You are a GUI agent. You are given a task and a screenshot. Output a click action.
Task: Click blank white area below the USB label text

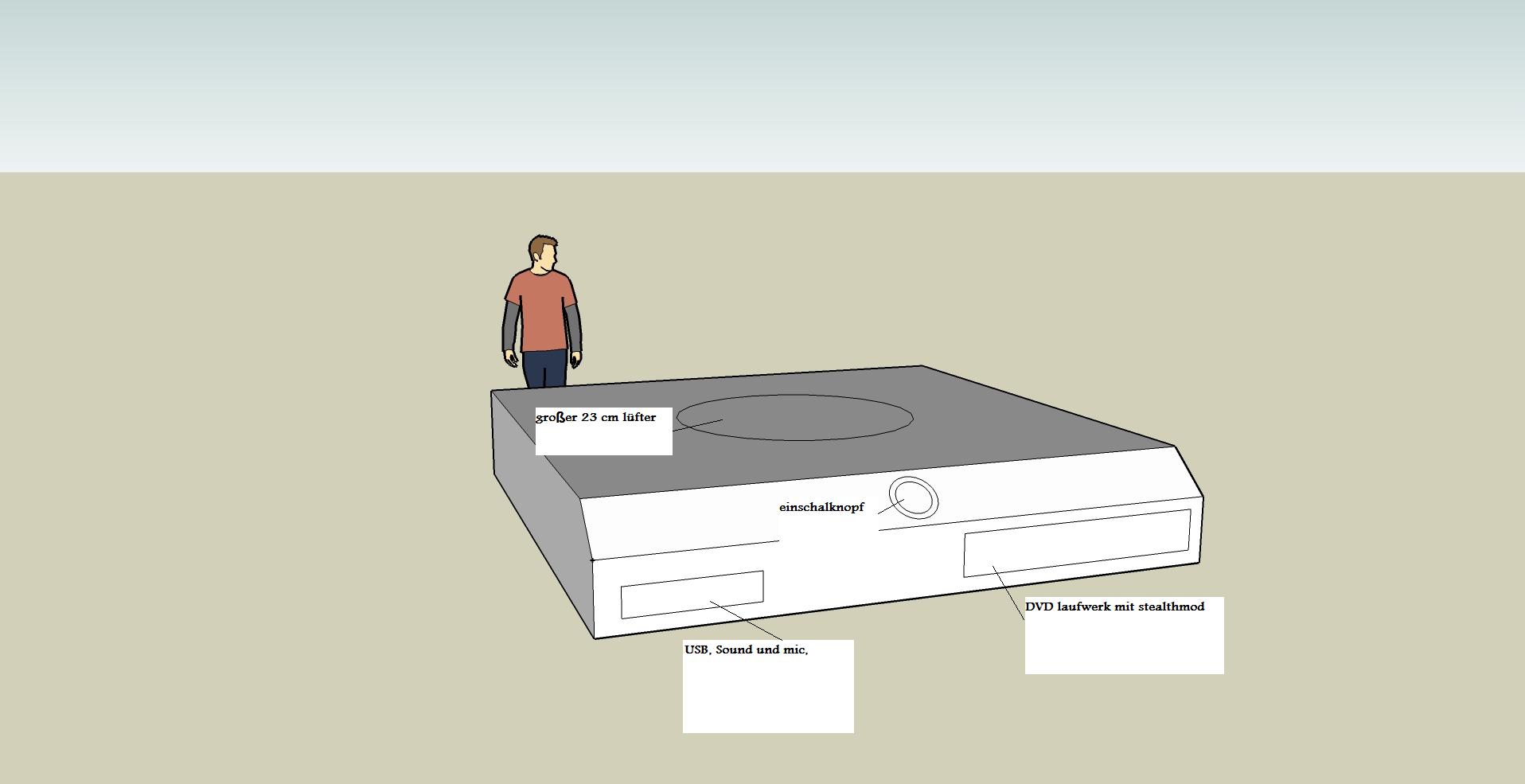(x=768, y=696)
